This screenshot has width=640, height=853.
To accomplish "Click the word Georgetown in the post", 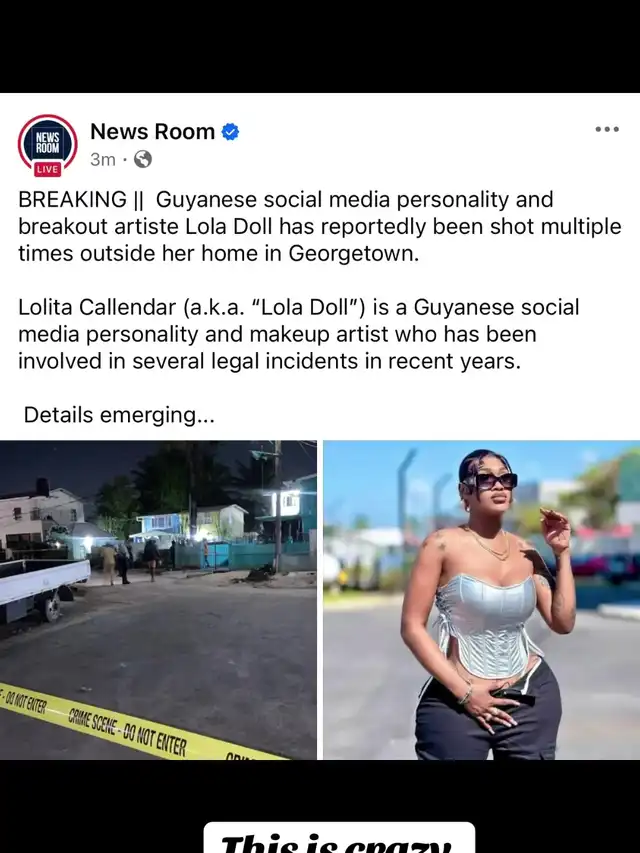I will 353,254.
